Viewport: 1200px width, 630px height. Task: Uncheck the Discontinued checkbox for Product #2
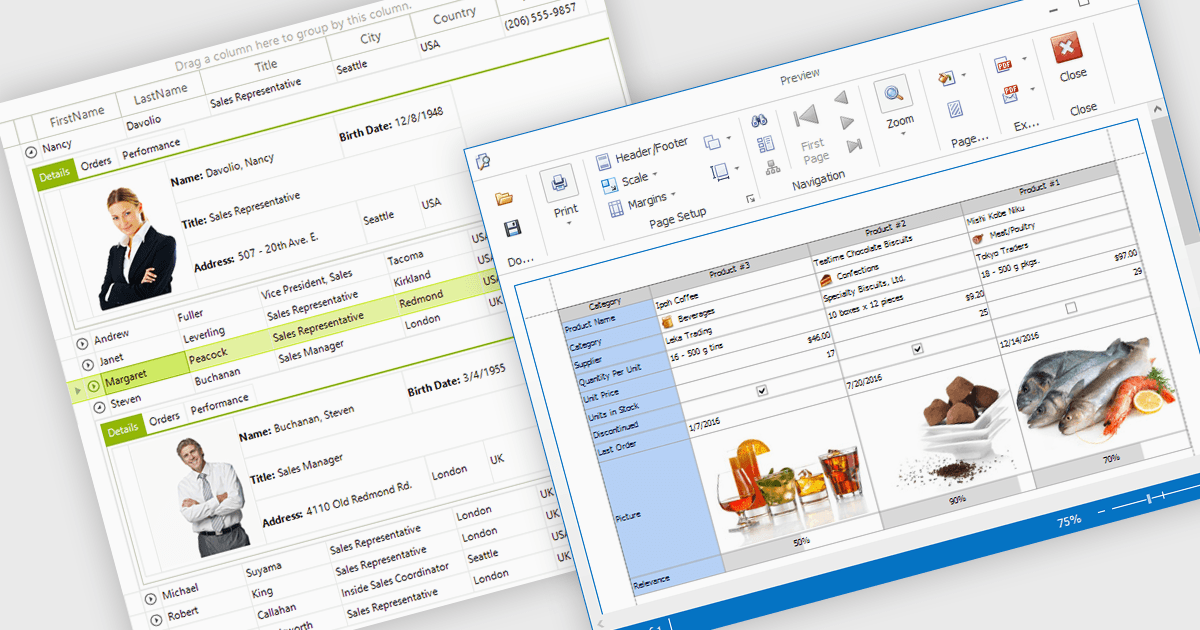click(x=917, y=349)
